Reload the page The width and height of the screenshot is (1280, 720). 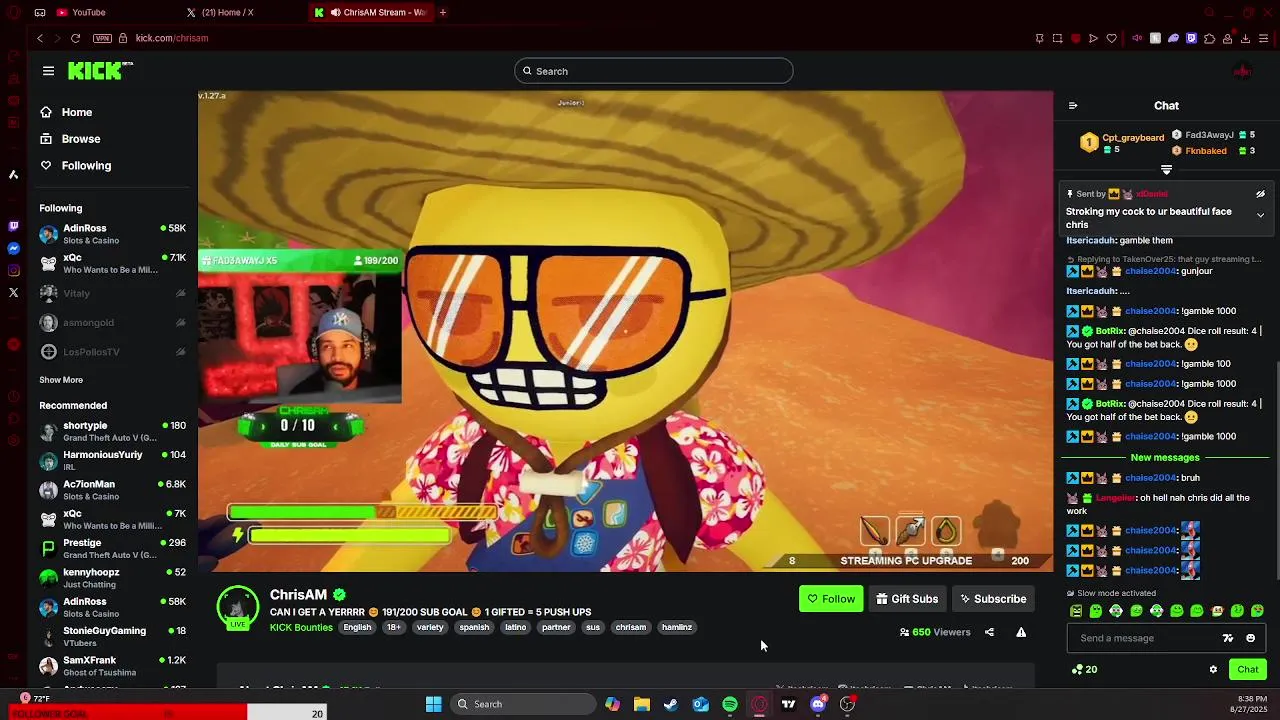tap(75, 38)
